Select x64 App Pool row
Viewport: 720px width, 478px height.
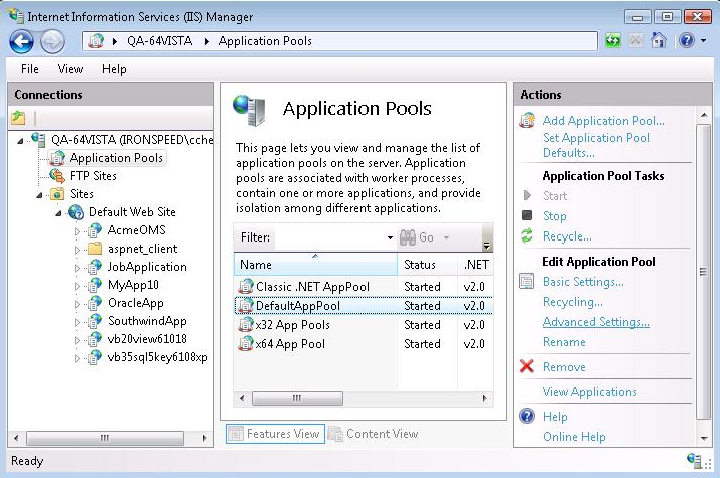(x=290, y=344)
